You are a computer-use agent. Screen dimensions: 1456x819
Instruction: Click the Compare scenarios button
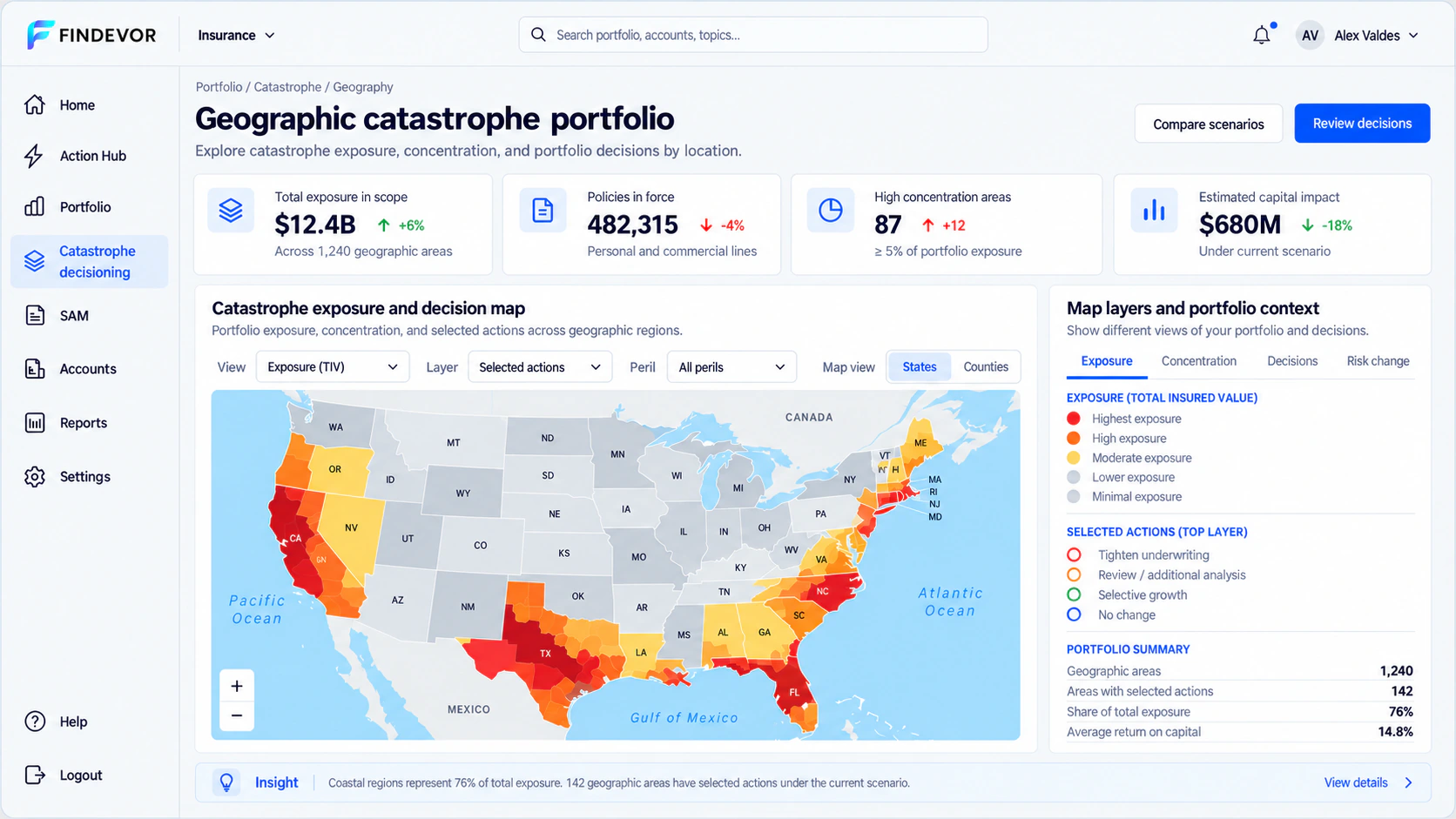point(1209,124)
